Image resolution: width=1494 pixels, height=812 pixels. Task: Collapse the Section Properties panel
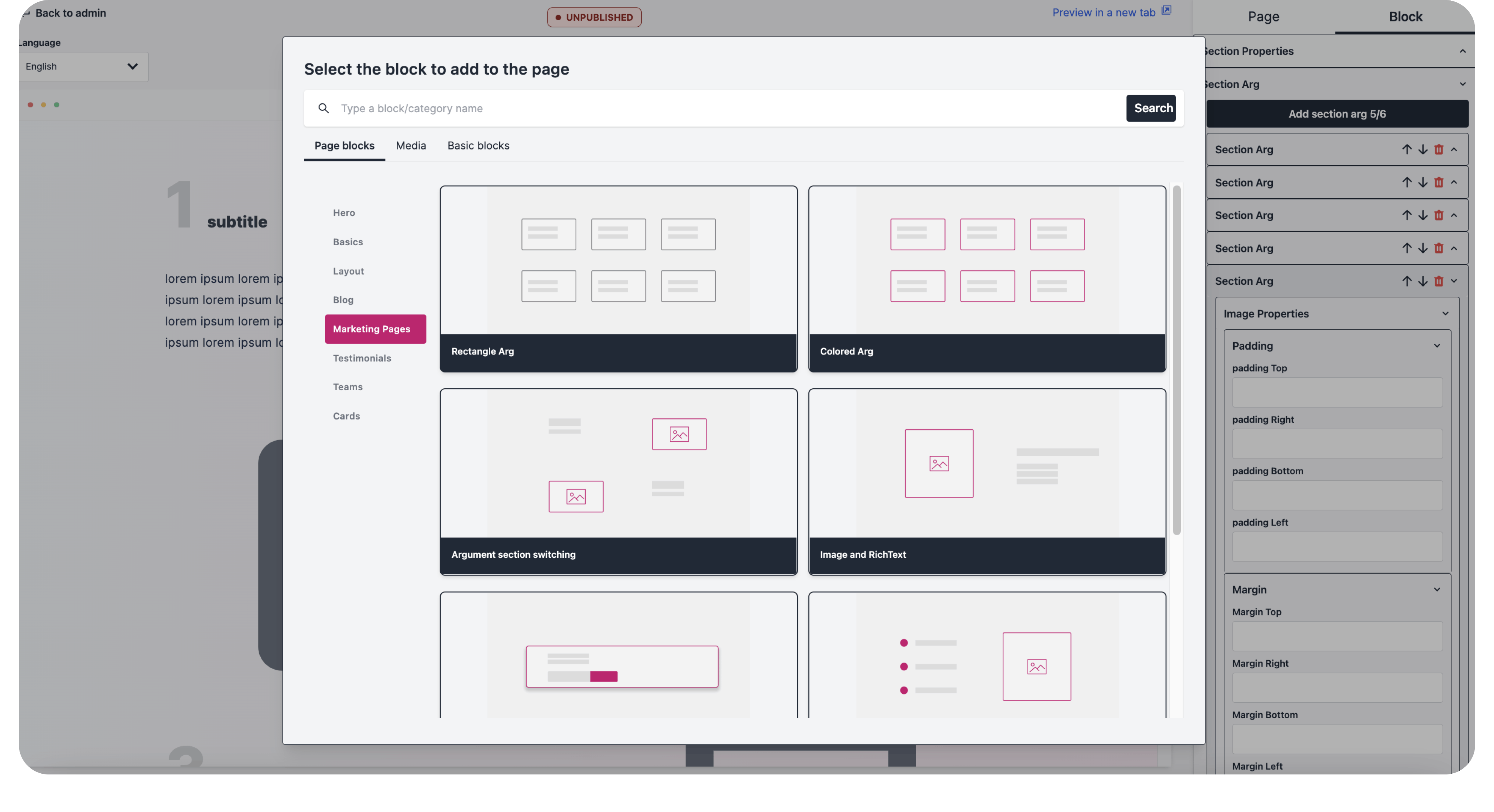point(1462,51)
